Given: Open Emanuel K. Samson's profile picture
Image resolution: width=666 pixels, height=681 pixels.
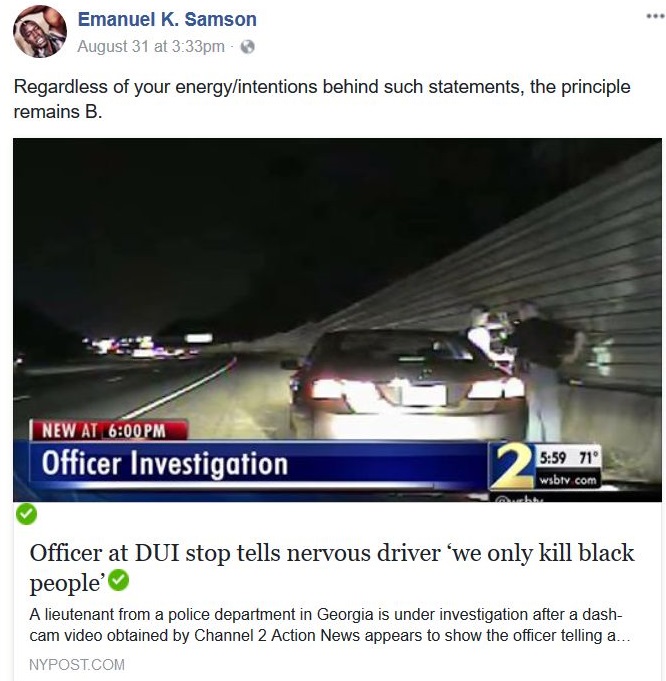Looking at the screenshot, I should [x=40, y=31].
